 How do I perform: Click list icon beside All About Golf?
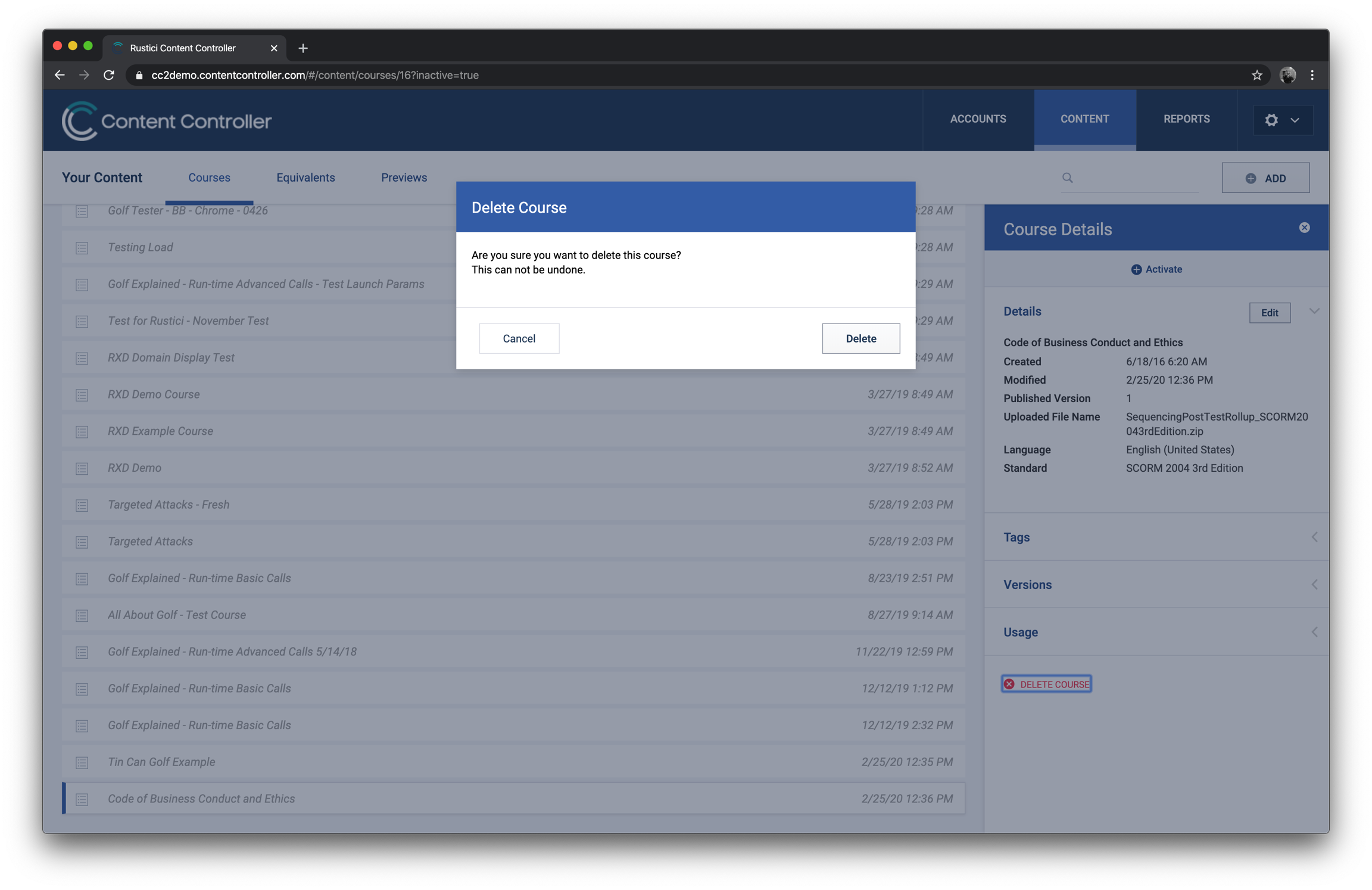coord(82,615)
